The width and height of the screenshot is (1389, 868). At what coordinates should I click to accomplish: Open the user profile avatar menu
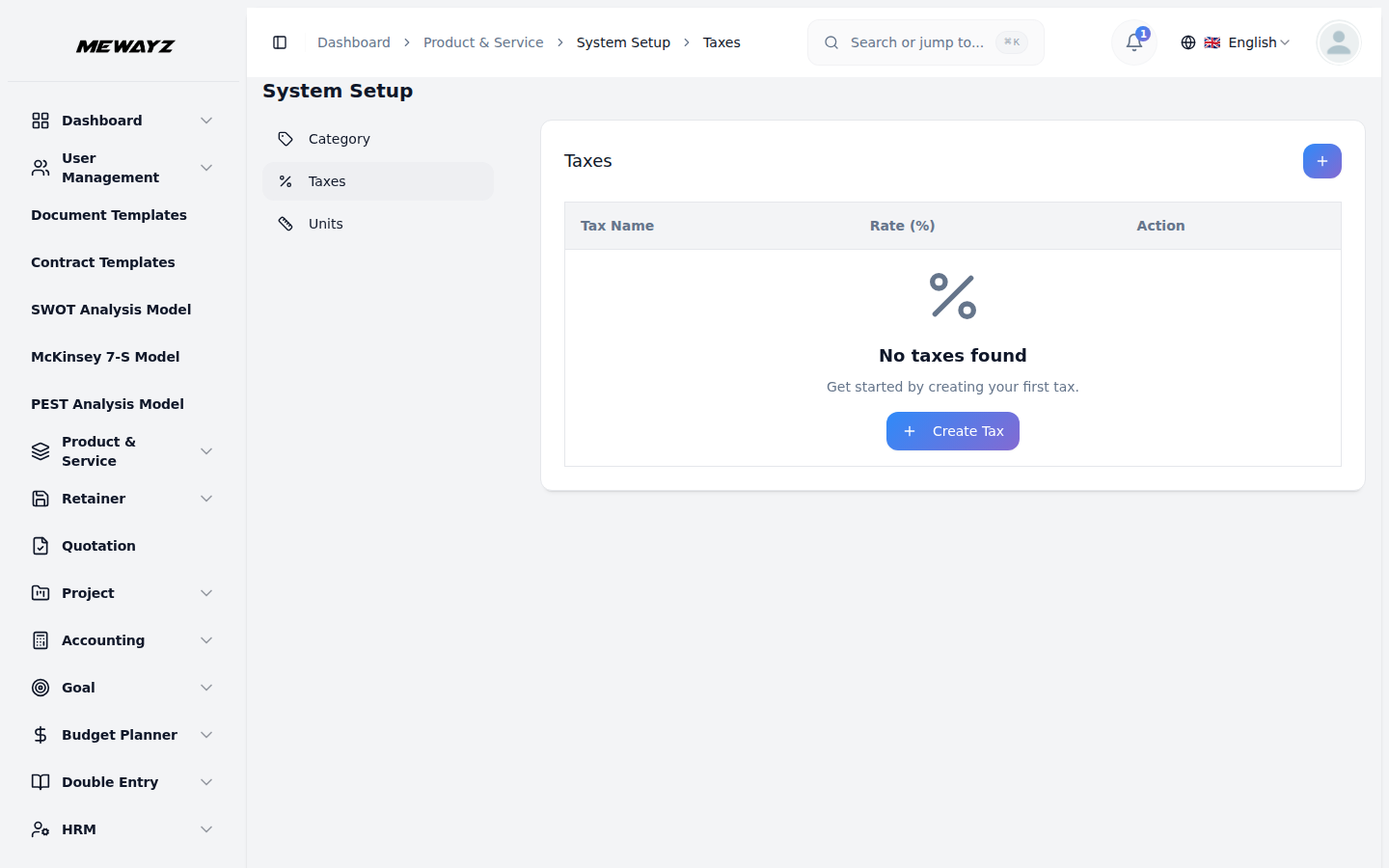(x=1338, y=42)
